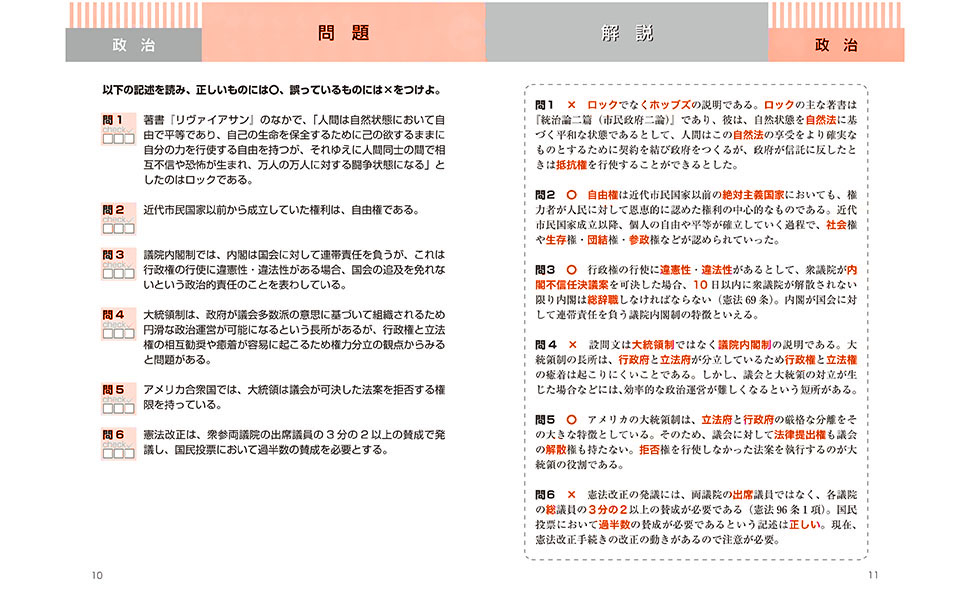Click the red word 総議員 in 解説 問6
Image resolution: width=970 pixels, height=600 pixels.
click(x=561, y=510)
